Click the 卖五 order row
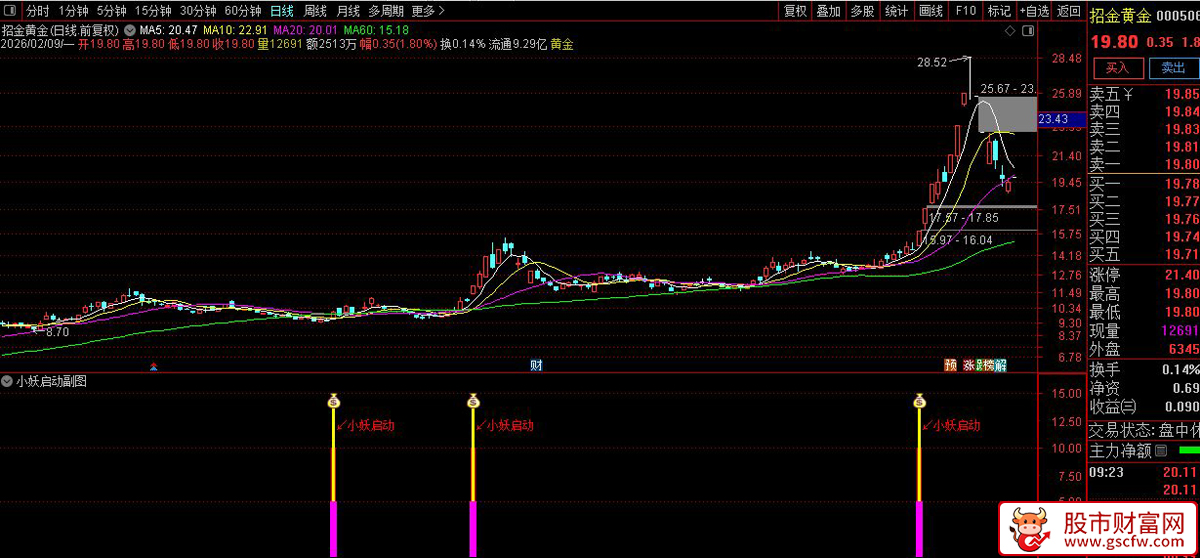This screenshot has height=558, width=1200. click(1144, 95)
